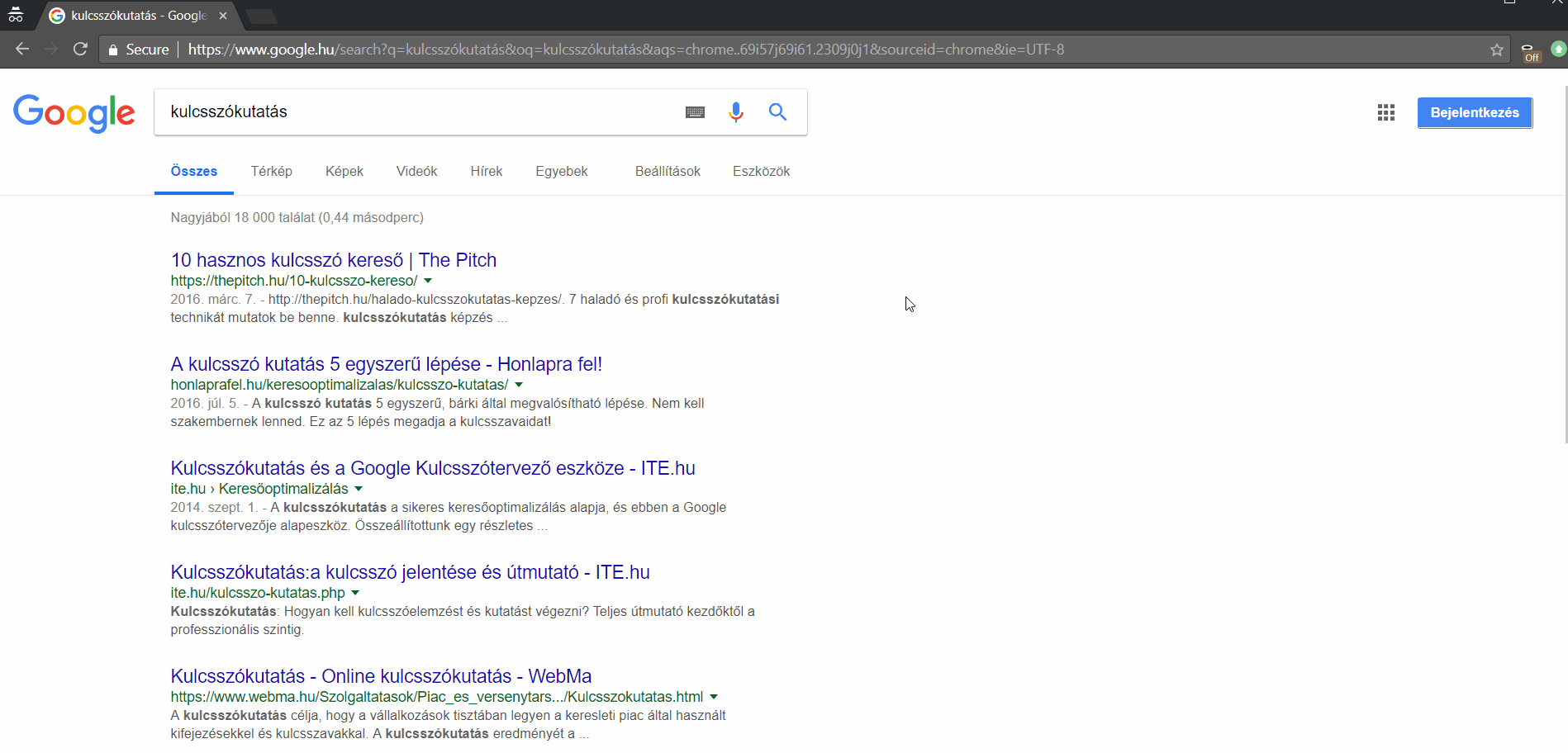This screenshot has width=1568, height=753.
Task: Switch to the Videók tab
Action: (x=416, y=171)
